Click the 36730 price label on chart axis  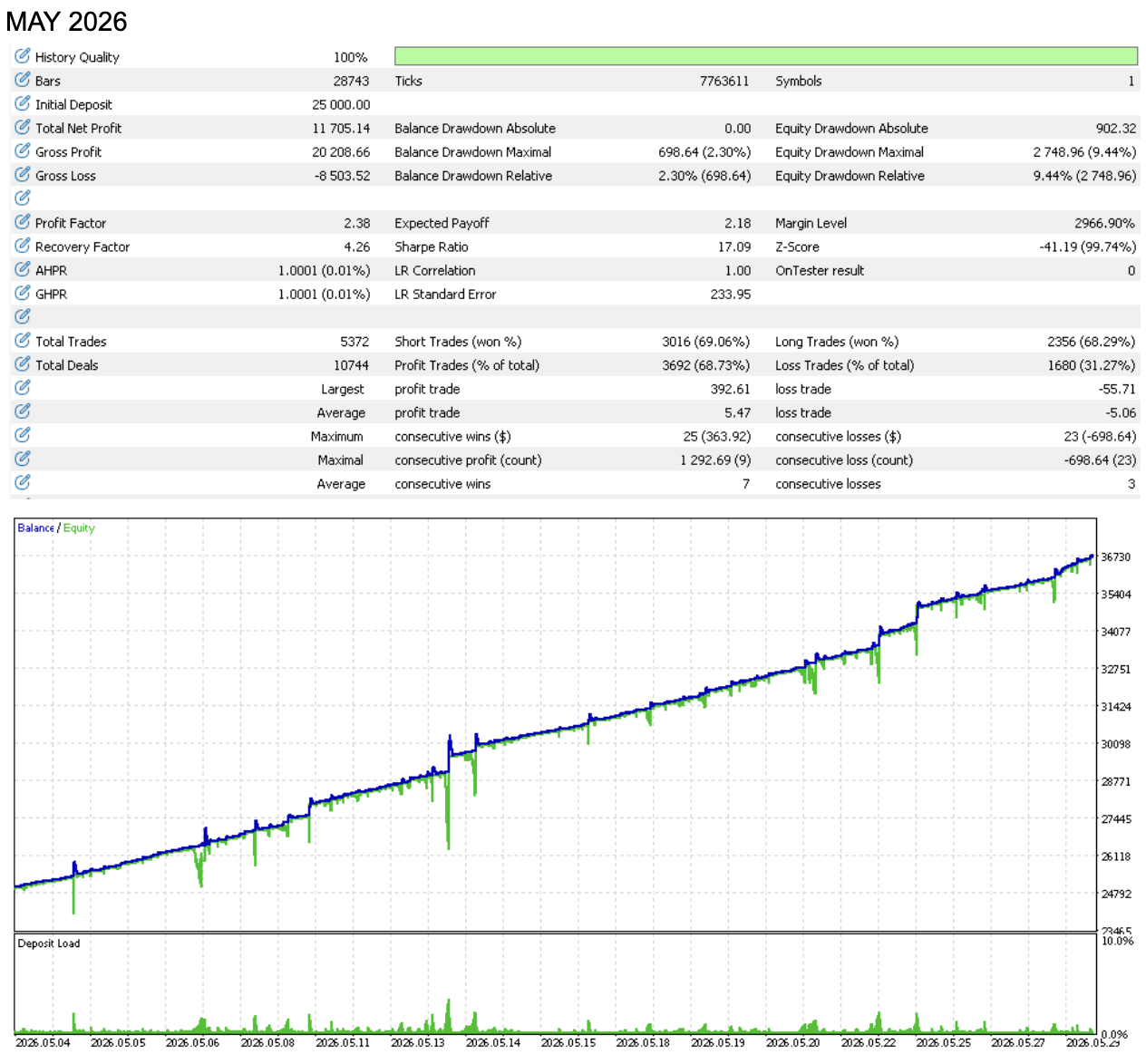[x=1116, y=557]
